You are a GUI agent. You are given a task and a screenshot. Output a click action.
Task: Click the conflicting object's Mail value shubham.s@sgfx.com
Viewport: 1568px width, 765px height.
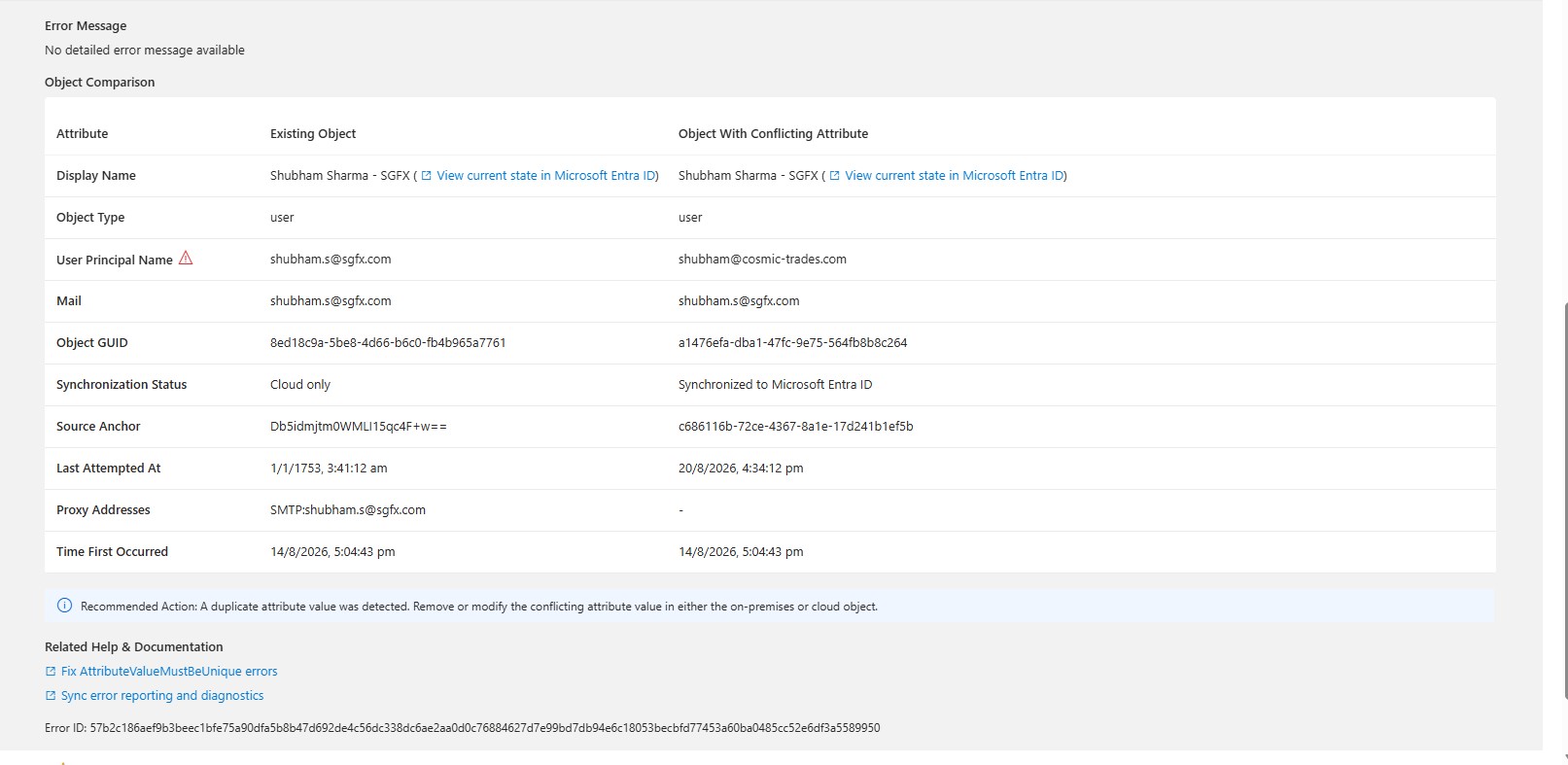[x=739, y=301]
